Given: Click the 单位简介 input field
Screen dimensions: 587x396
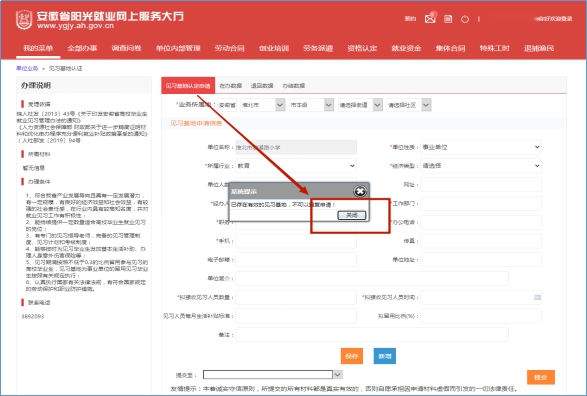Looking at the screenshot, I should coord(372,278).
